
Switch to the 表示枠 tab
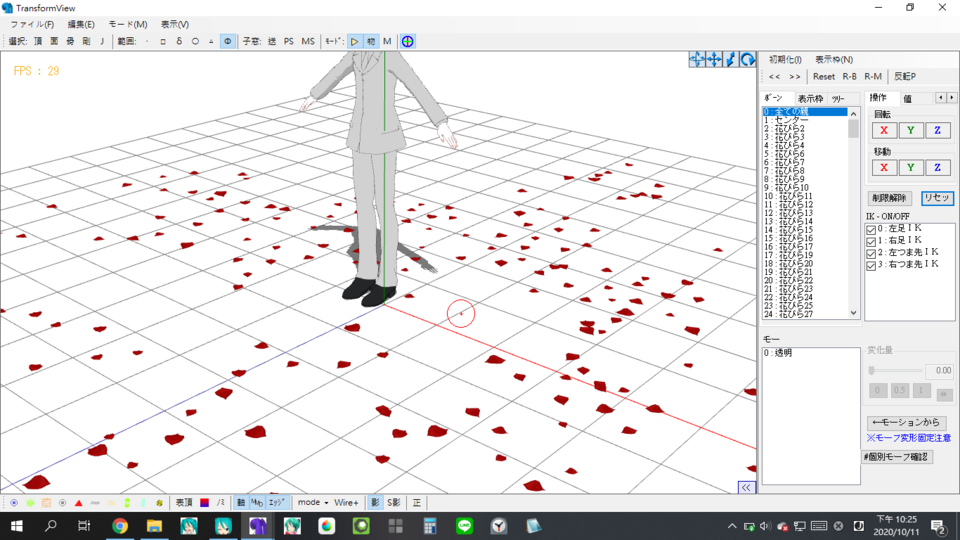click(810, 99)
